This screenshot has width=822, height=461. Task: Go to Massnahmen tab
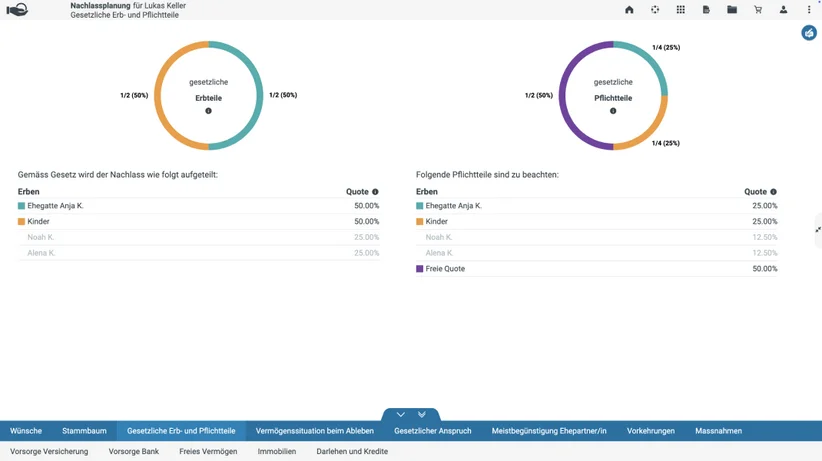tap(718, 431)
